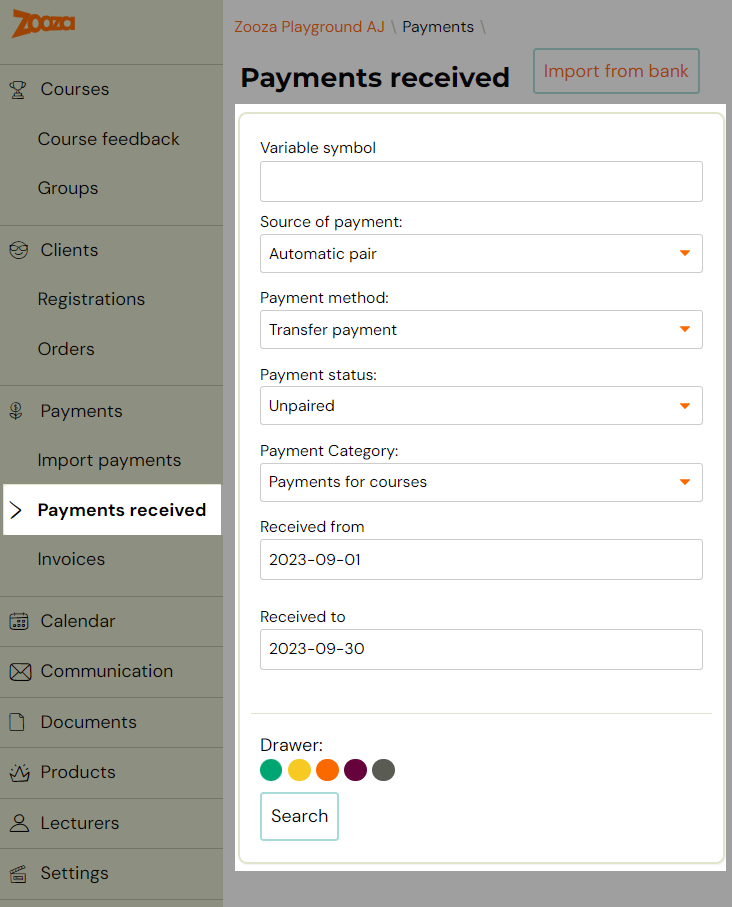
Task: Open Calendar via its calendar icon
Action: coord(19,621)
